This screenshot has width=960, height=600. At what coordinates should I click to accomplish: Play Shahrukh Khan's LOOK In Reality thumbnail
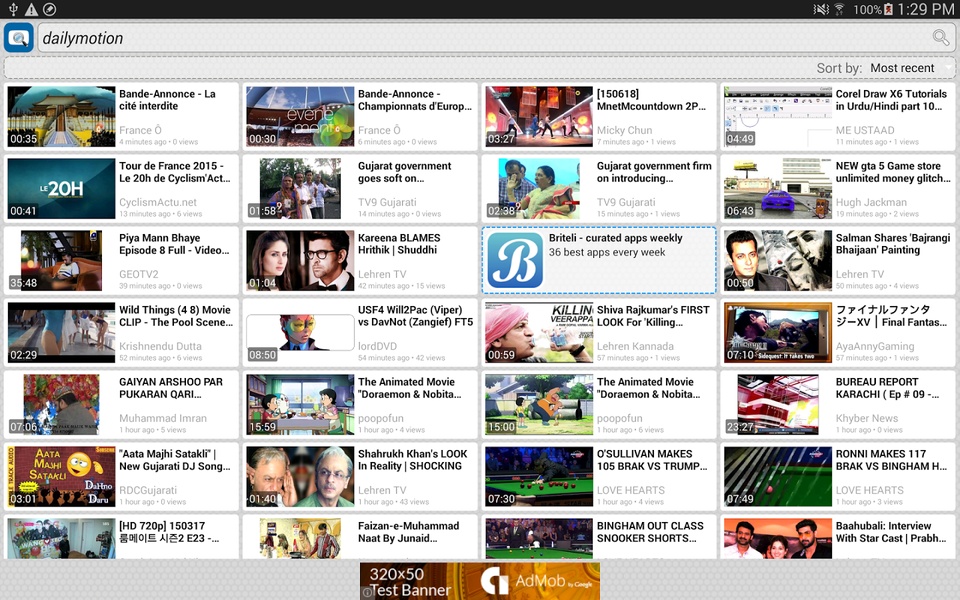click(x=300, y=476)
